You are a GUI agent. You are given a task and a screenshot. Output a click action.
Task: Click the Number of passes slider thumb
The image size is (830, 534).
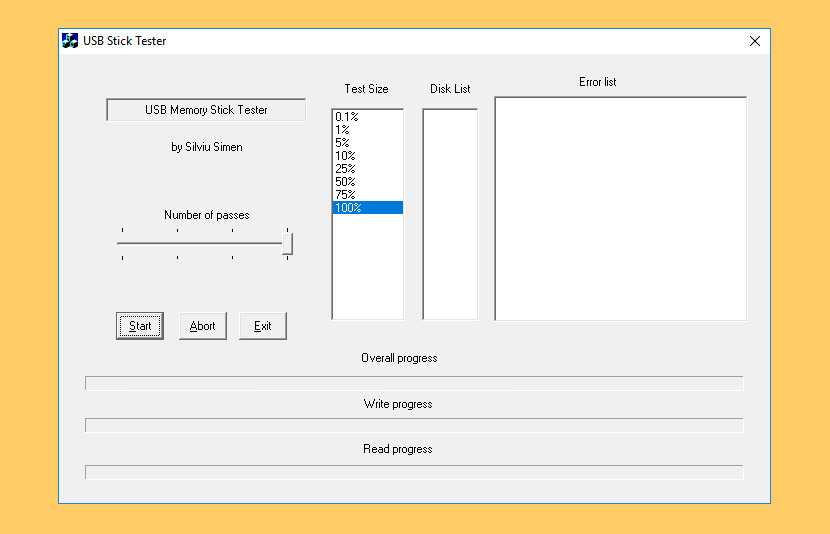[x=287, y=243]
